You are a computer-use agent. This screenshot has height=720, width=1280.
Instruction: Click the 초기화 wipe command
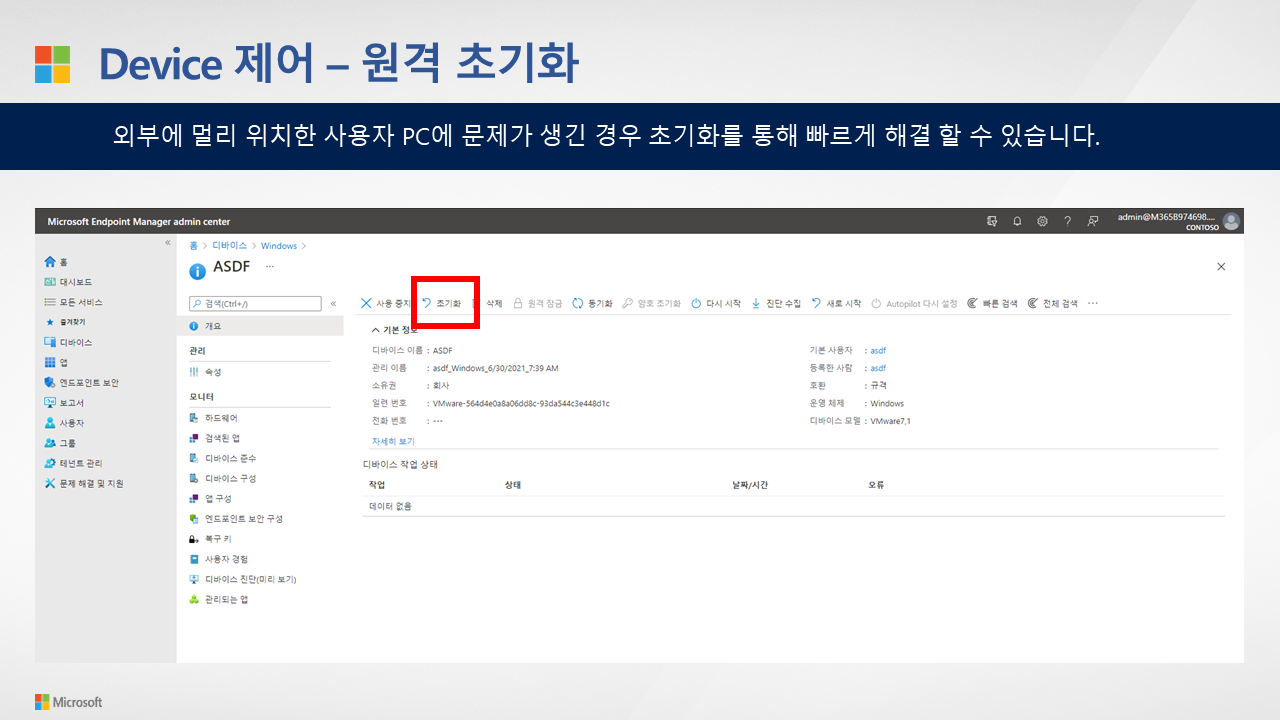tap(441, 303)
